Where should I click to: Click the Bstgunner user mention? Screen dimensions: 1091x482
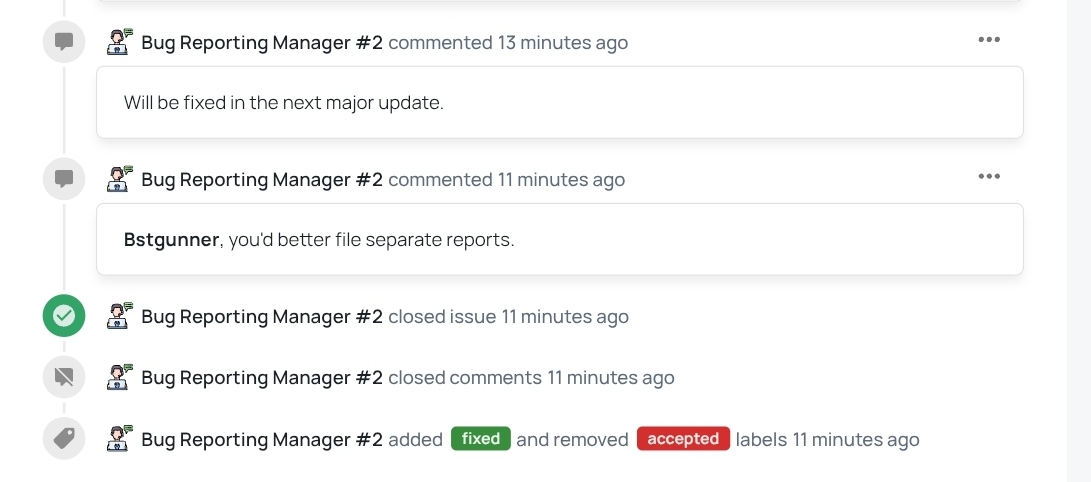pos(171,240)
